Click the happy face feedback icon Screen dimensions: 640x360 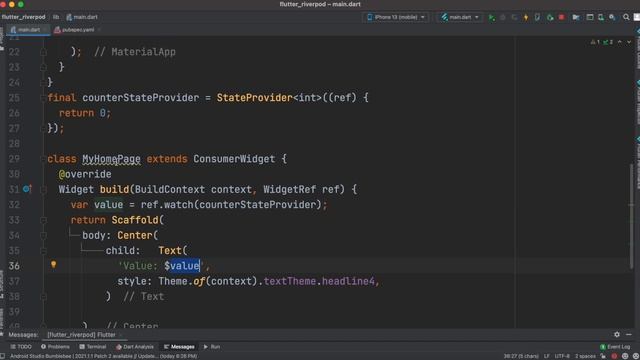coord(625,356)
